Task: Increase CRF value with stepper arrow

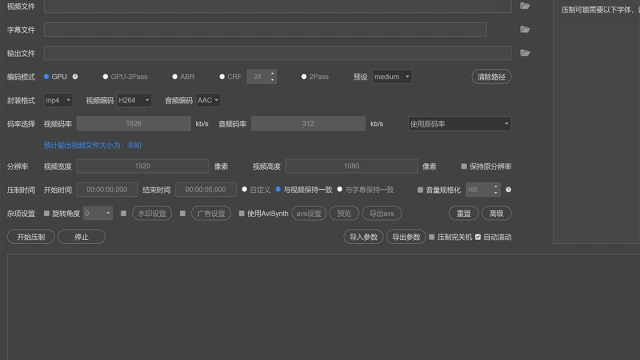Action: 272,73
